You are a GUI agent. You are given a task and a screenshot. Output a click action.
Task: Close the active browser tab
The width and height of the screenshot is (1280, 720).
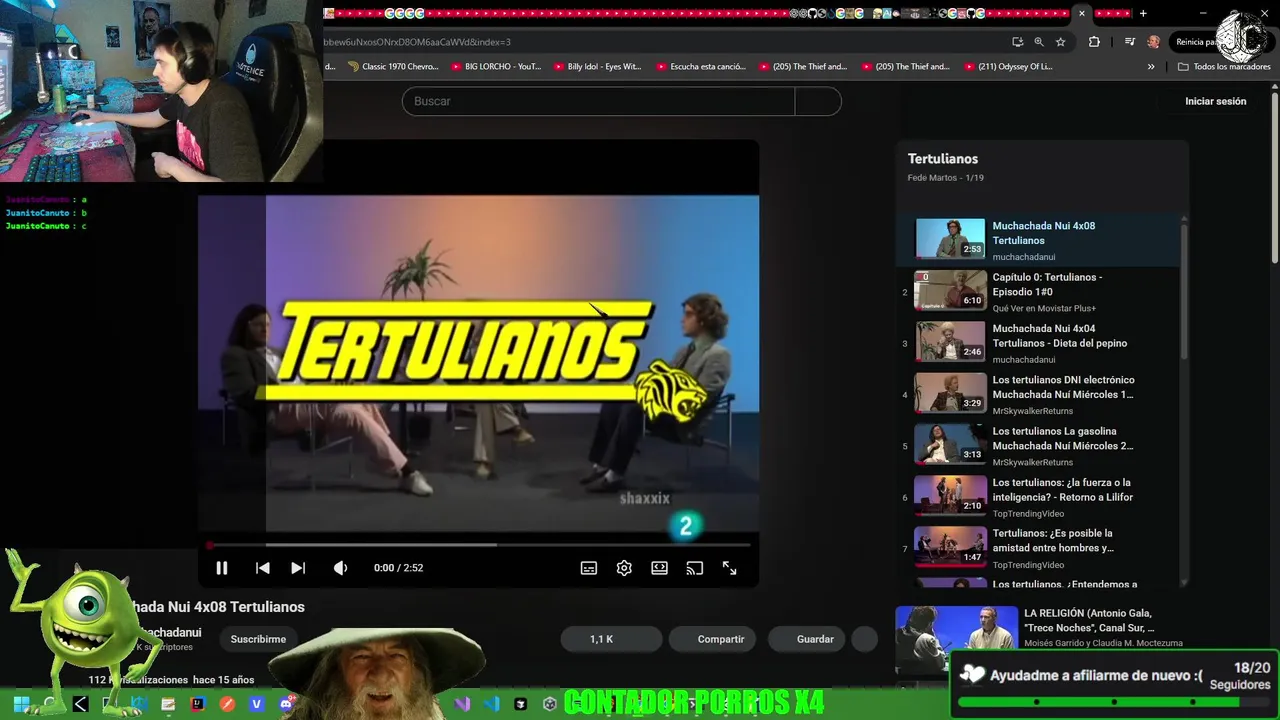click(1081, 14)
